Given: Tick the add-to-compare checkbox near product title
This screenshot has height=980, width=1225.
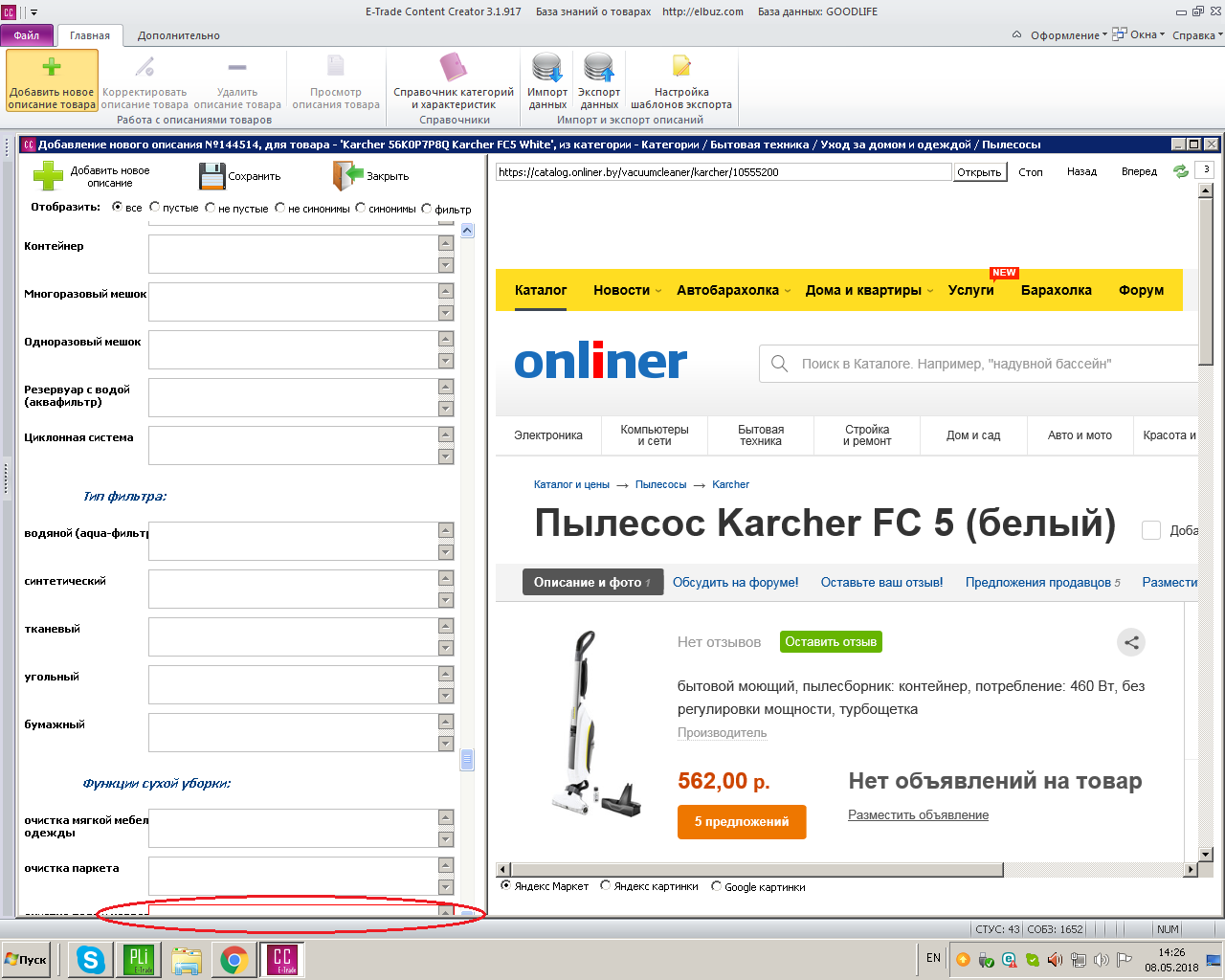Looking at the screenshot, I should coord(1151,530).
